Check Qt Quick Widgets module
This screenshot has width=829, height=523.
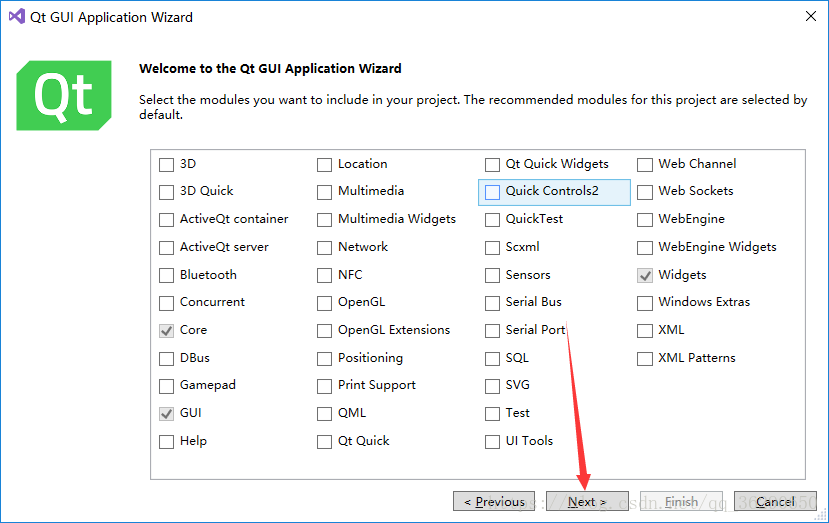(x=492, y=165)
